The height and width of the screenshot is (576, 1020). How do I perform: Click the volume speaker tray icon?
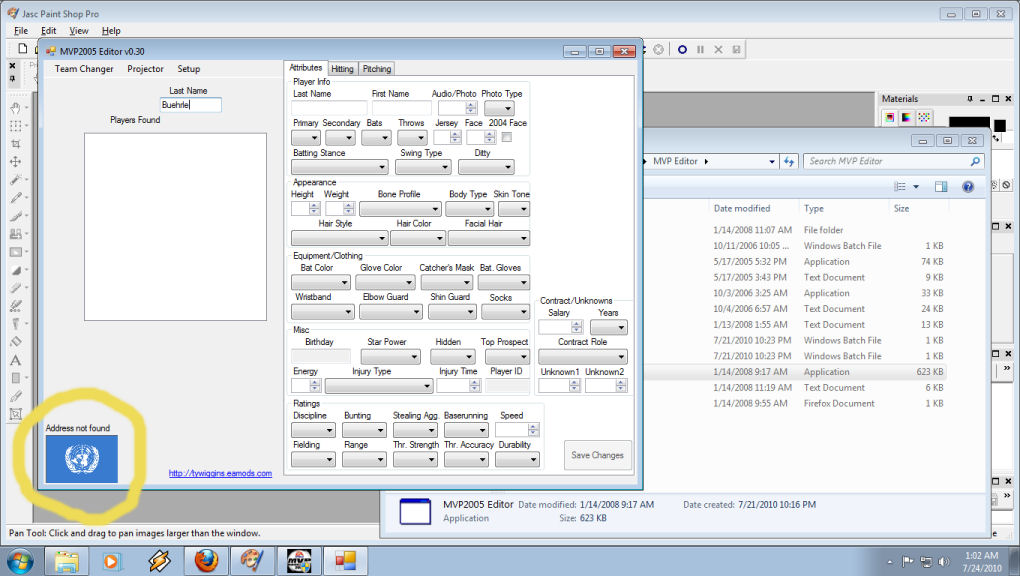943,561
